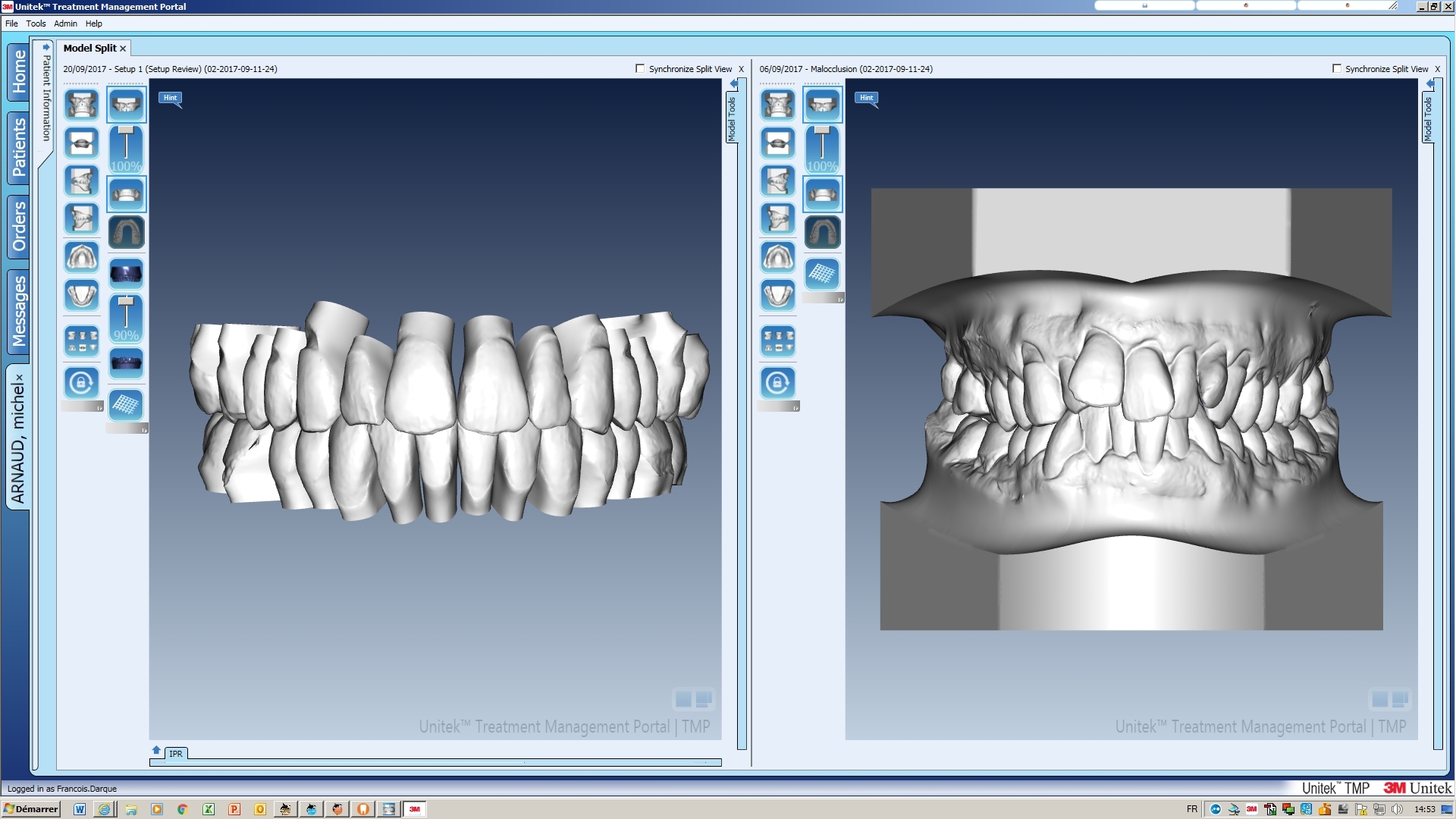This screenshot has height=819, width=1456.
Task: Click the rotation lock icon in left pane
Action: click(x=81, y=383)
